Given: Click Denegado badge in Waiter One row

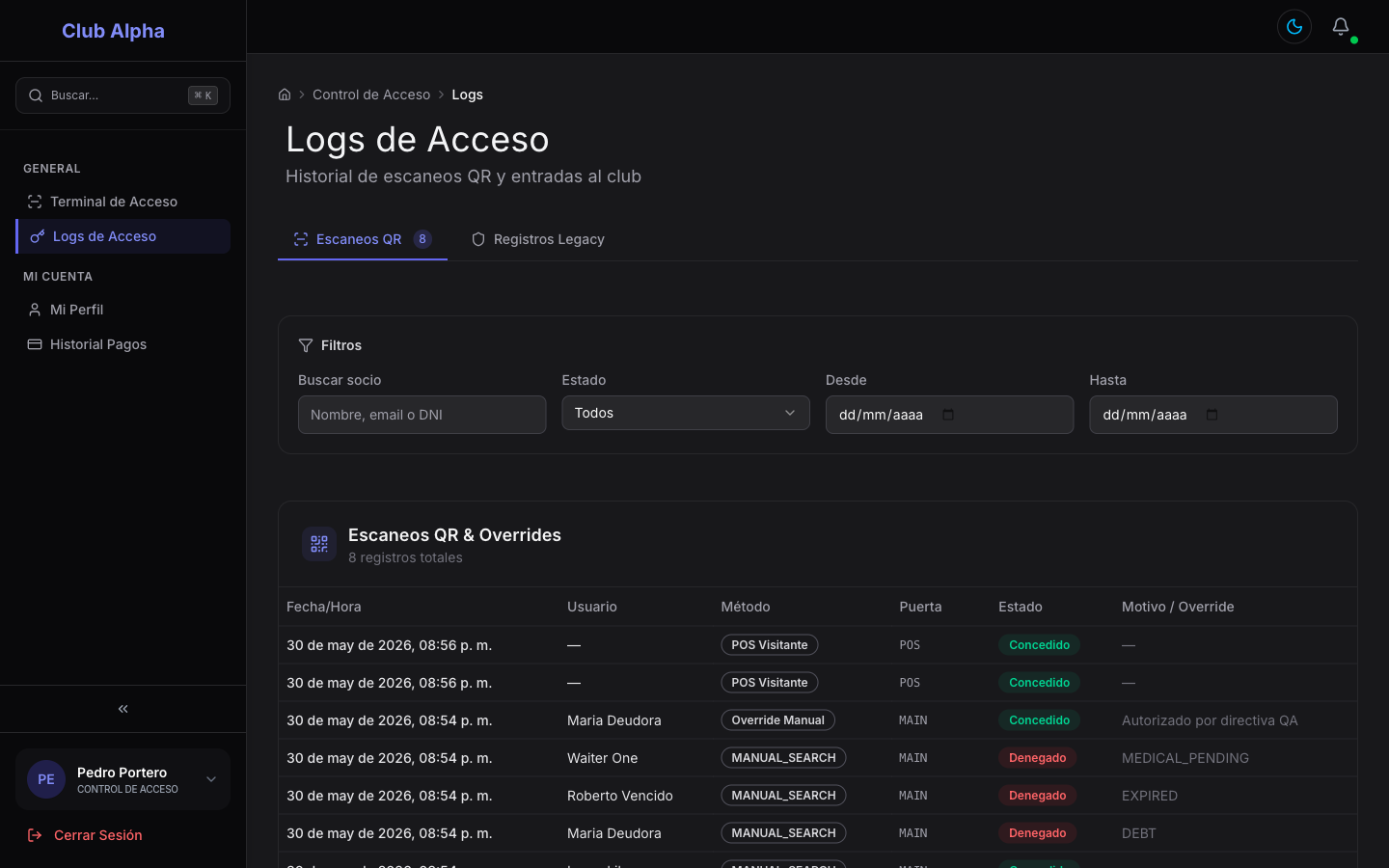Looking at the screenshot, I should coord(1037,758).
